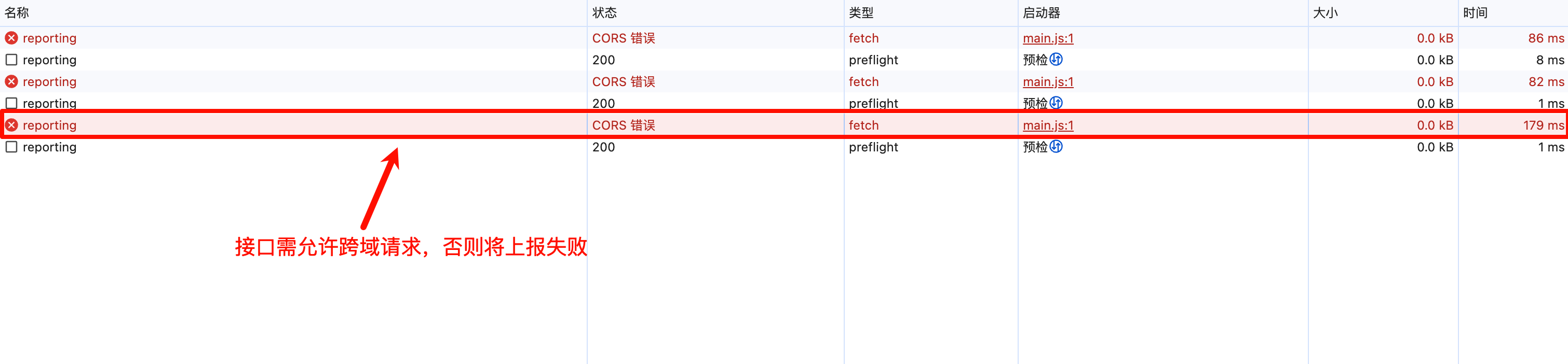This screenshot has width=1568, height=364.
Task: Sort by the 类型 column header
Action: [x=861, y=13]
